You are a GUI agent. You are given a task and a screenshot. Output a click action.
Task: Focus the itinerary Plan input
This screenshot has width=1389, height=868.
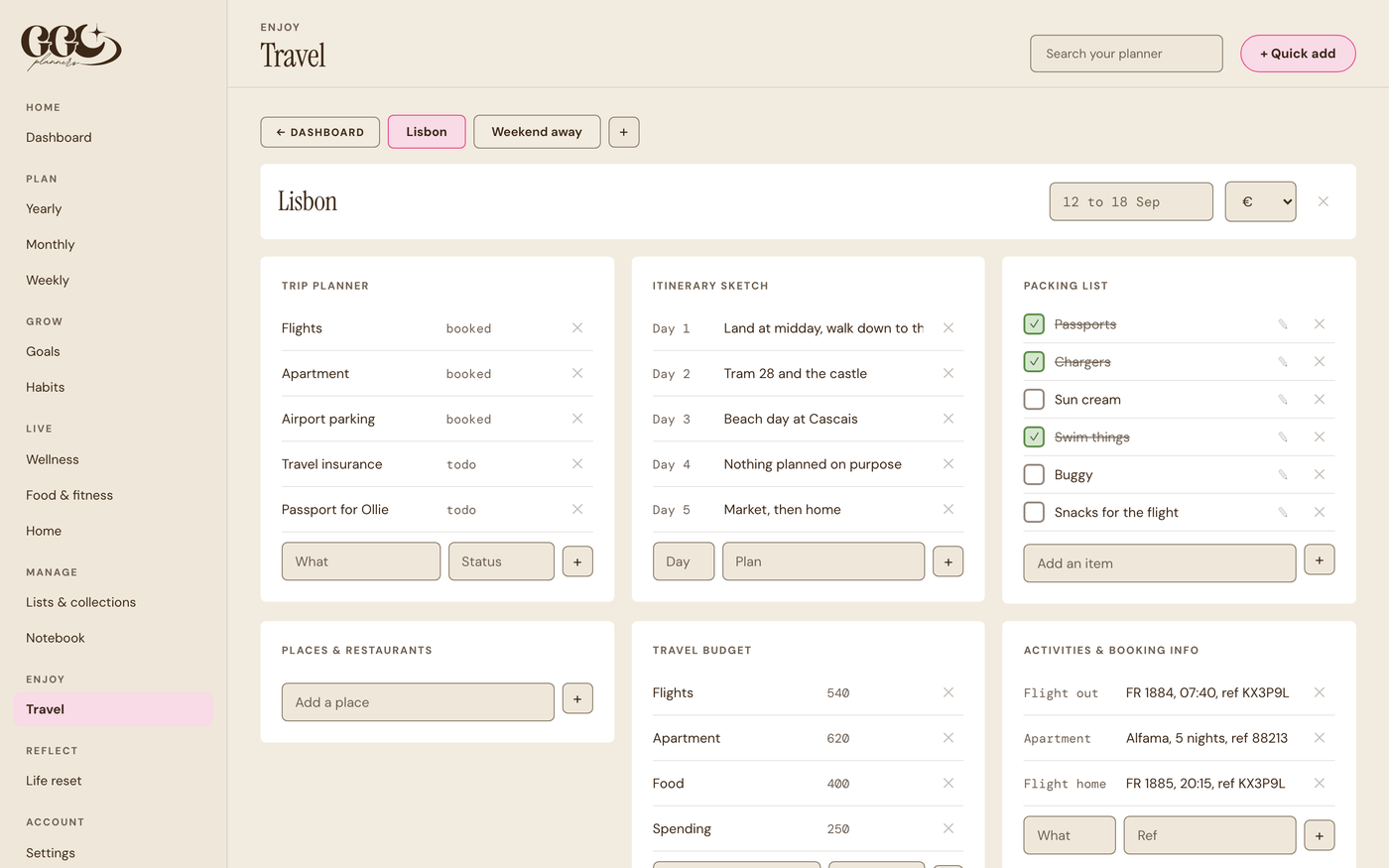(823, 561)
